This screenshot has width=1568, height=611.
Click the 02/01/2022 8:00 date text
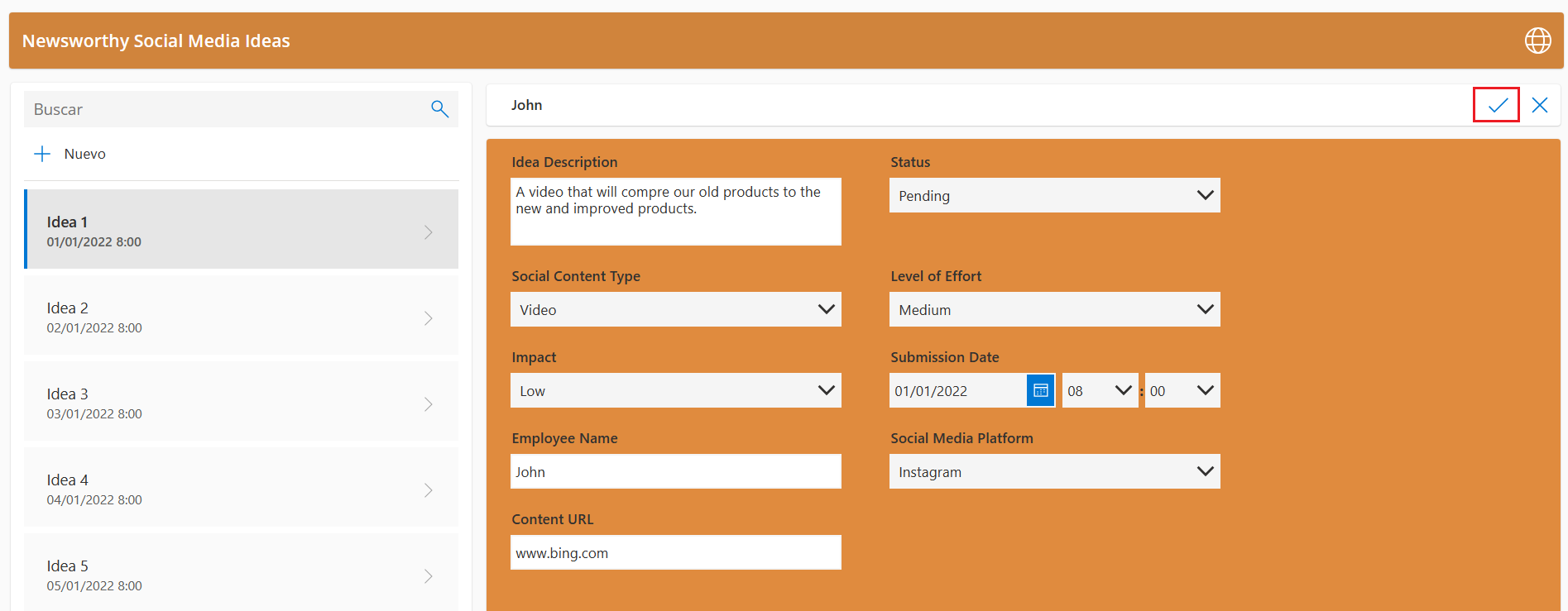click(x=94, y=328)
